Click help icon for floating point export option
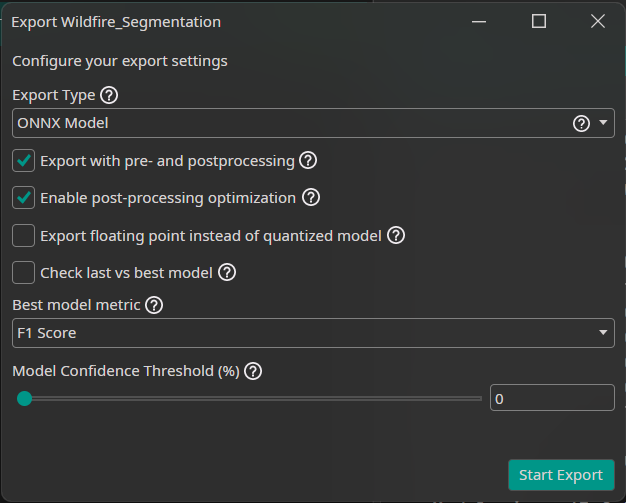This screenshot has height=503, width=626. tap(396, 236)
